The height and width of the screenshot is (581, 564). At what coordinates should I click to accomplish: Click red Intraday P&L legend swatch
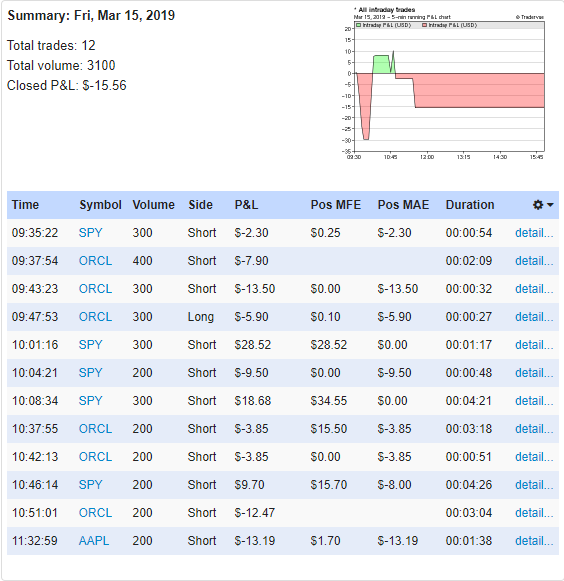[x=425, y=25]
